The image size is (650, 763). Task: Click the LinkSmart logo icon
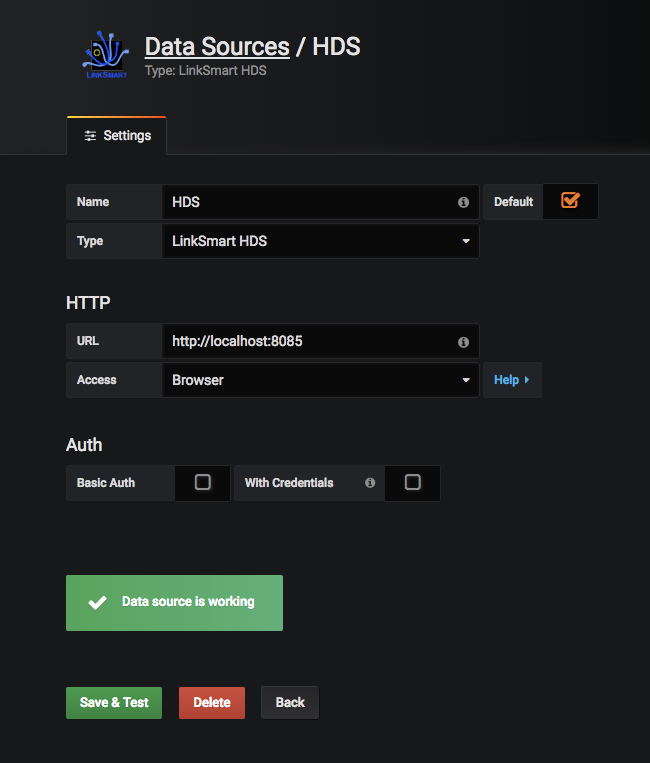[106, 54]
